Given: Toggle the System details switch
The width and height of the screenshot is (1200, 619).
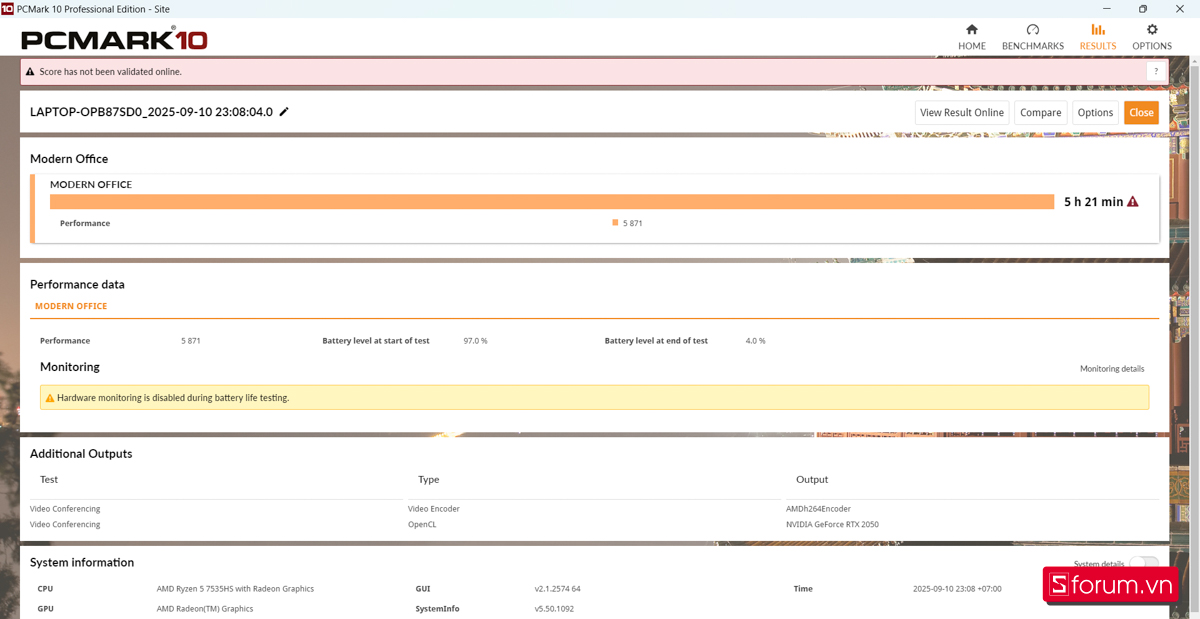Looking at the screenshot, I should (1144, 565).
